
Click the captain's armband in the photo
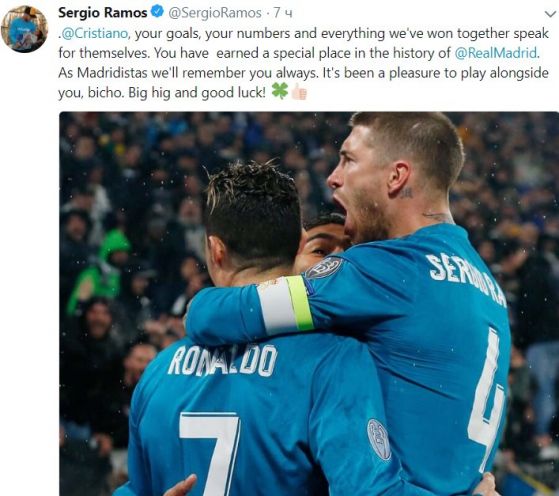point(286,304)
